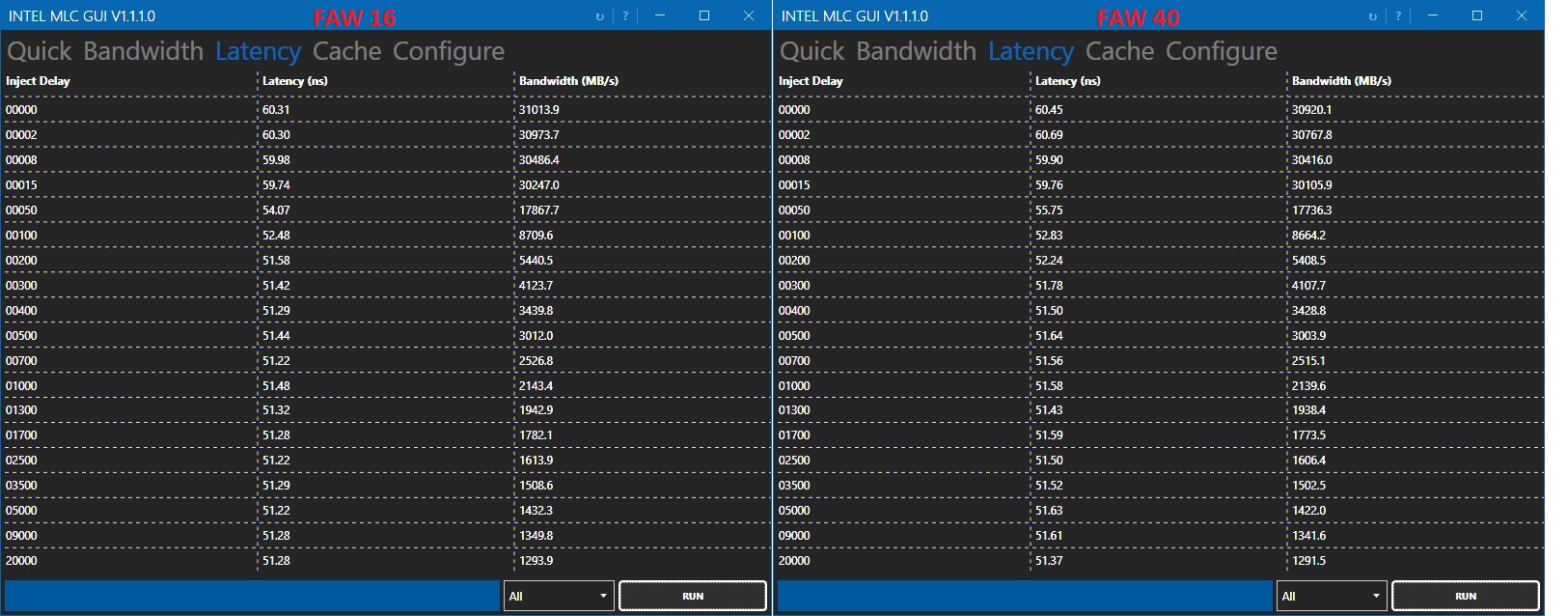1568x616 pixels.
Task: Select bandwidth value 2526.8
Action: click(x=536, y=361)
